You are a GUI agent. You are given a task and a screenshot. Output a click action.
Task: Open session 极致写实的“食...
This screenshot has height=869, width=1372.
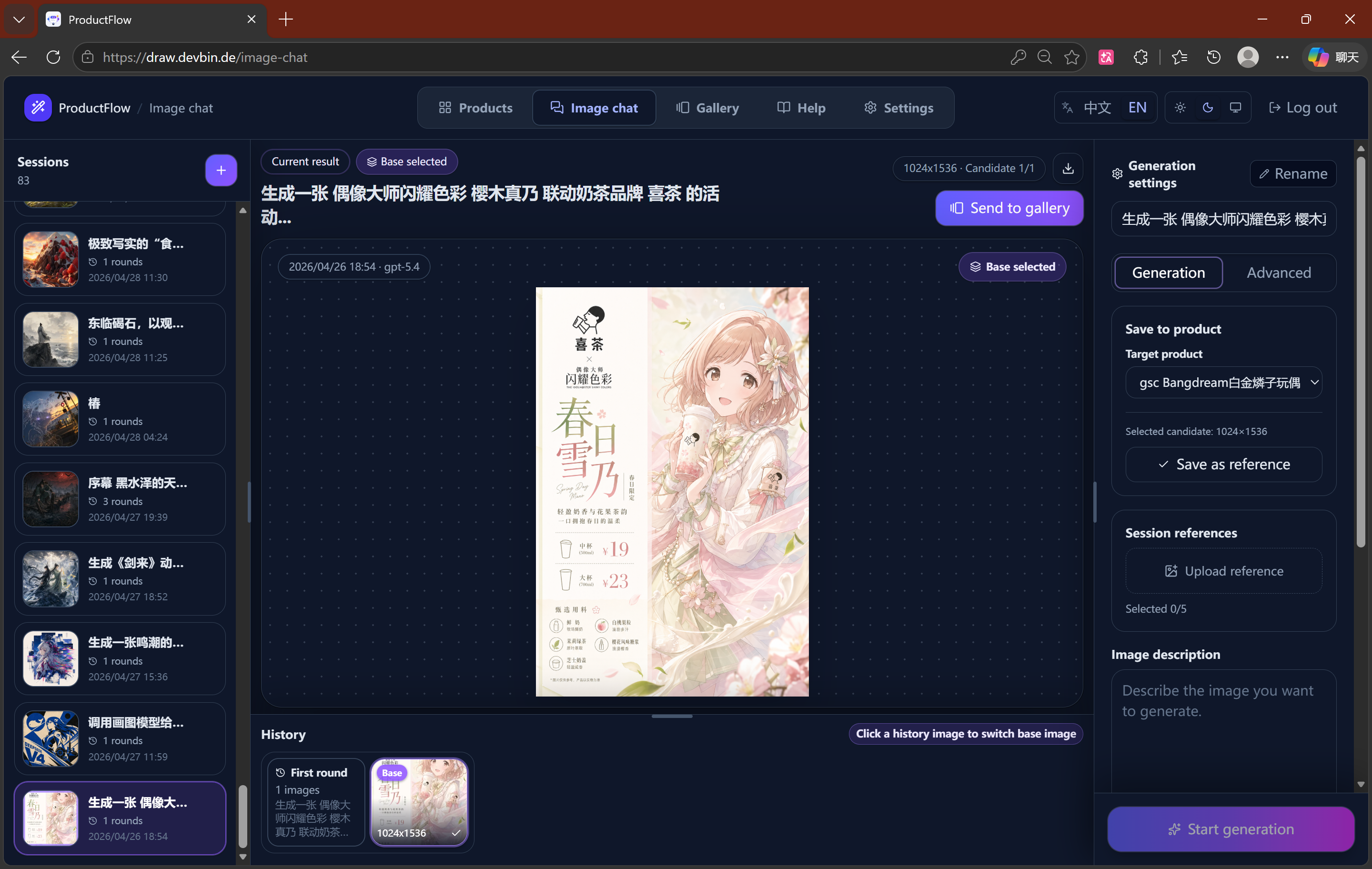(120, 259)
